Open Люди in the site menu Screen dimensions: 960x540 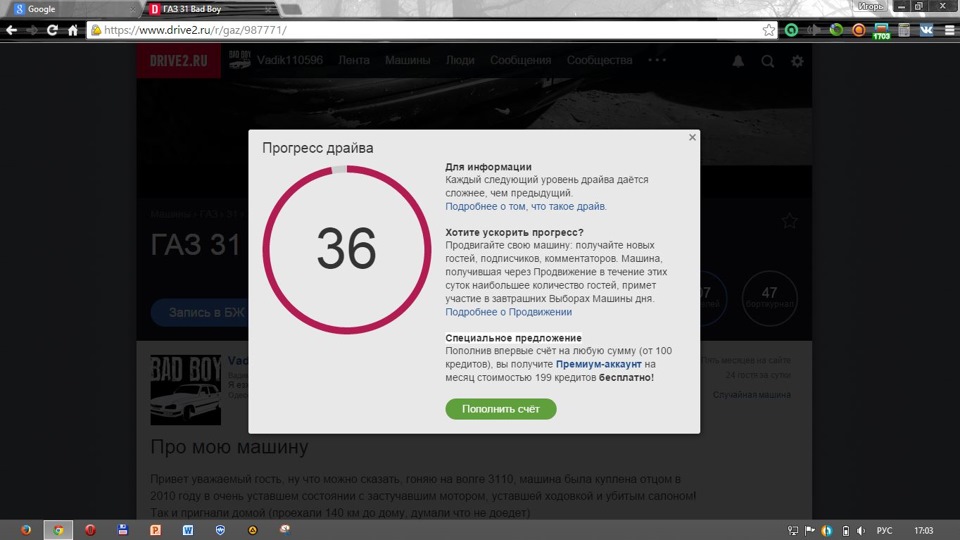point(460,60)
